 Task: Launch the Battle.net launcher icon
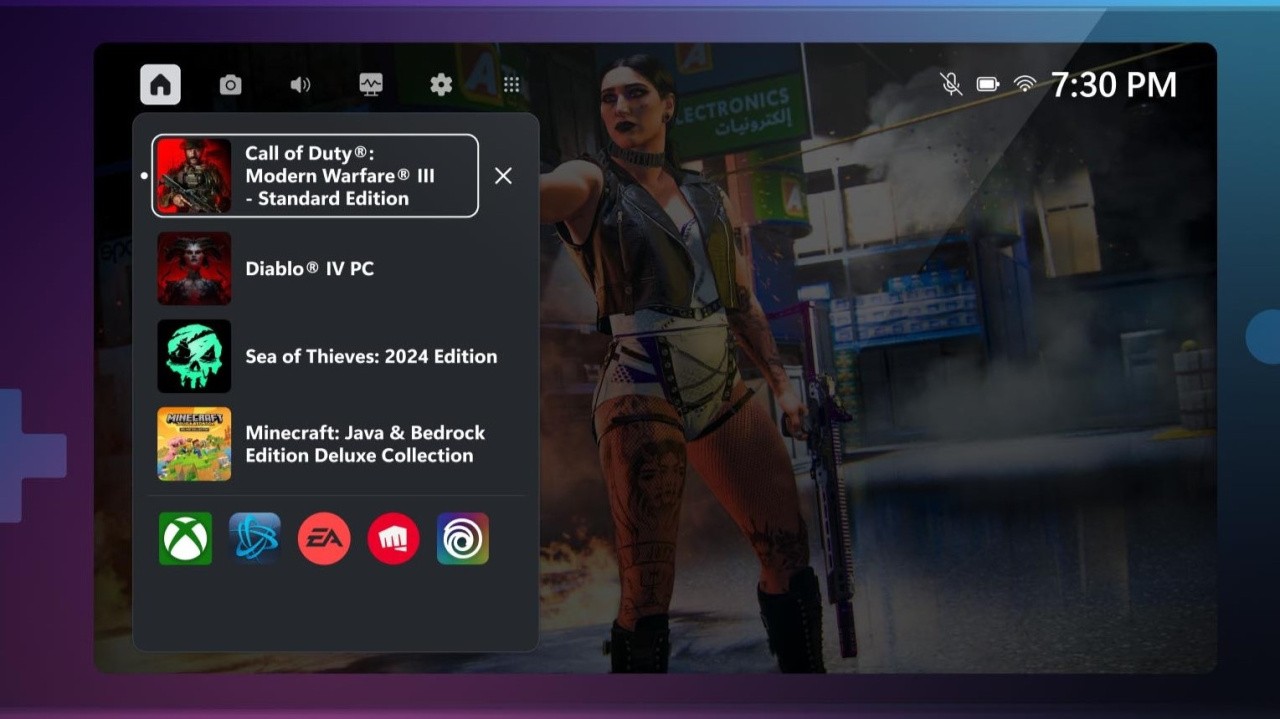(x=255, y=538)
